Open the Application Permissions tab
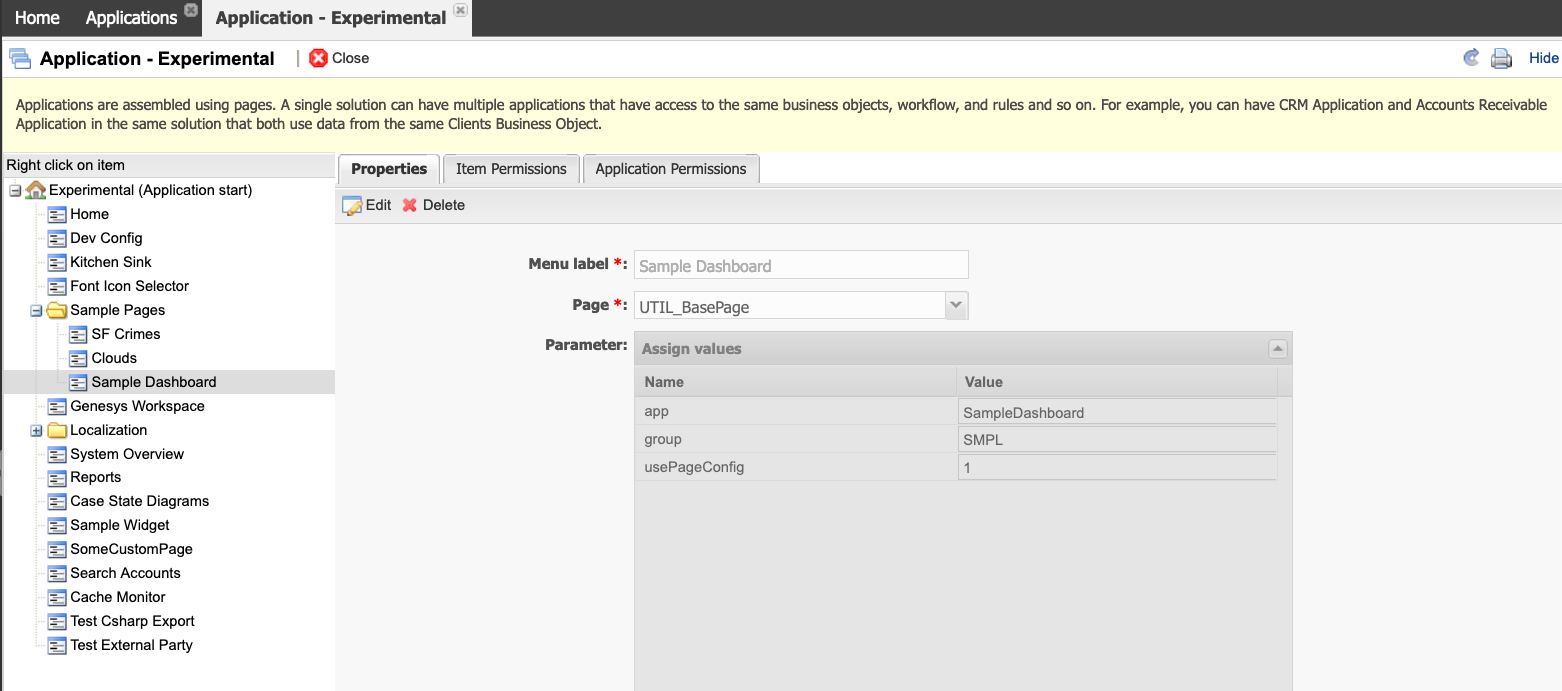This screenshot has height=691, width=1562. click(x=670, y=169)
